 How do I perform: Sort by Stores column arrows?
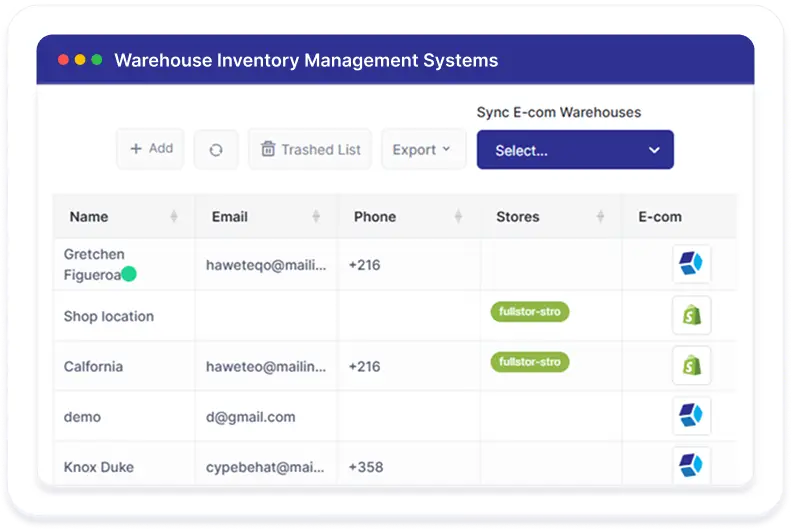(x=600, y=217)
